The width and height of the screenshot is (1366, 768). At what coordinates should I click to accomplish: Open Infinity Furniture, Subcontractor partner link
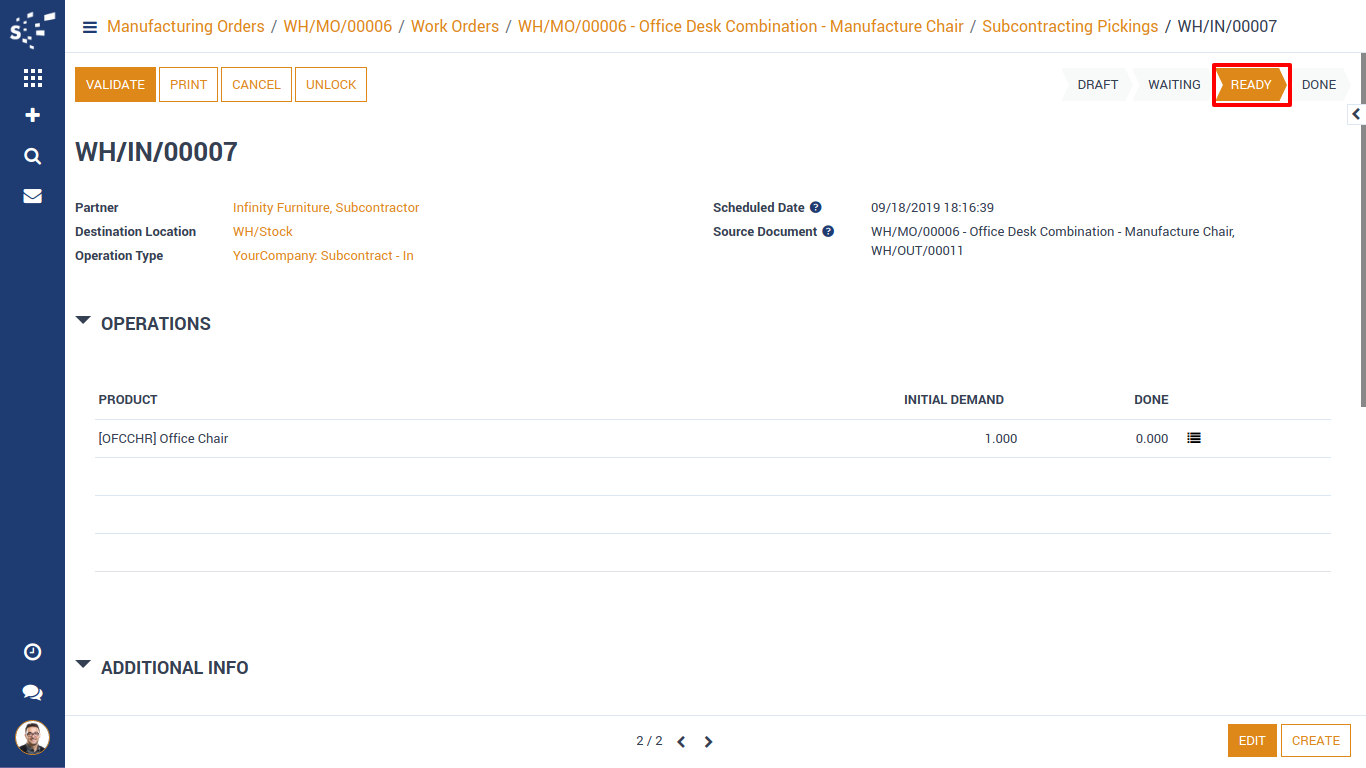tap(326, 208)
